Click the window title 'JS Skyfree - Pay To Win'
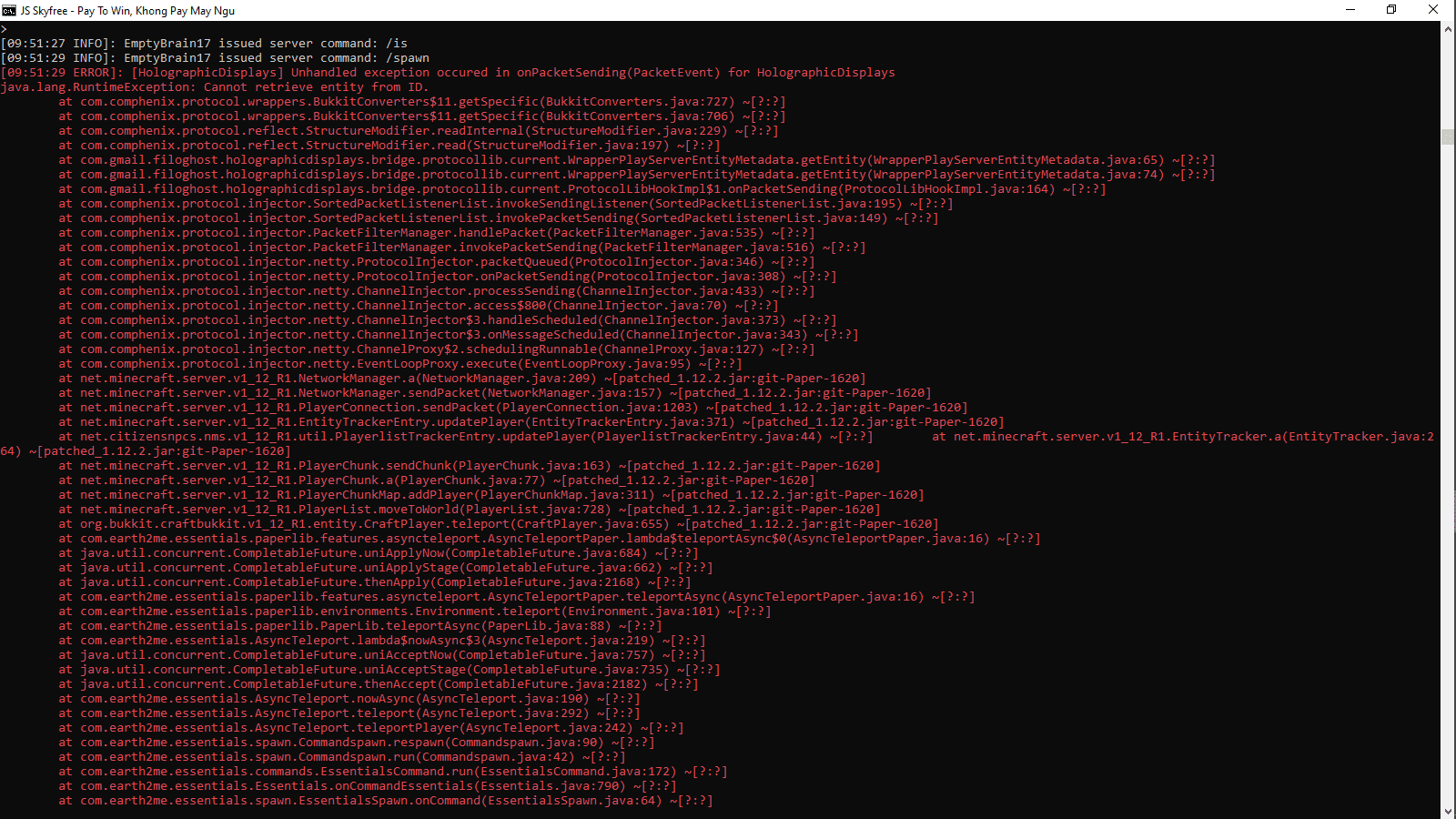Viewport: 1456px width, 819px height. pyautogui.click(x=127, y=11)
